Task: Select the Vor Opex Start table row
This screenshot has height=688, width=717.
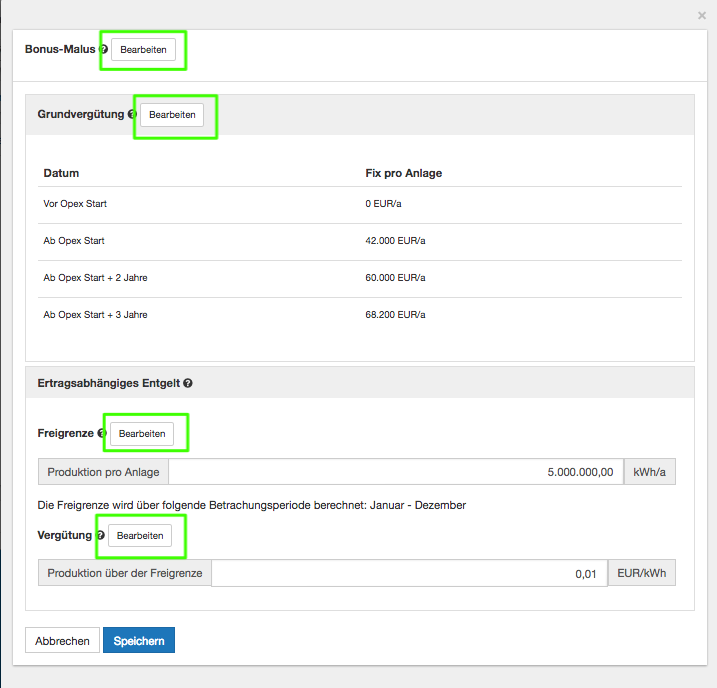Action: [360, 204]
